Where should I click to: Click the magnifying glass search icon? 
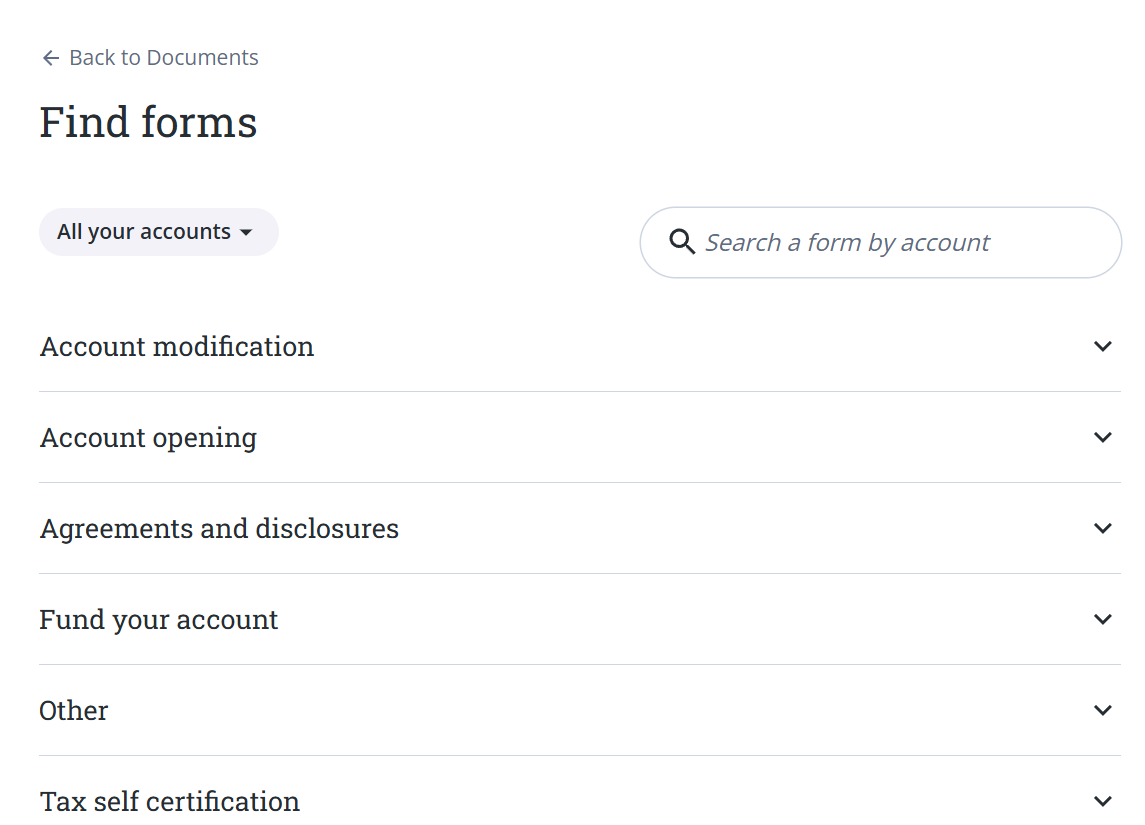point(682,242)
